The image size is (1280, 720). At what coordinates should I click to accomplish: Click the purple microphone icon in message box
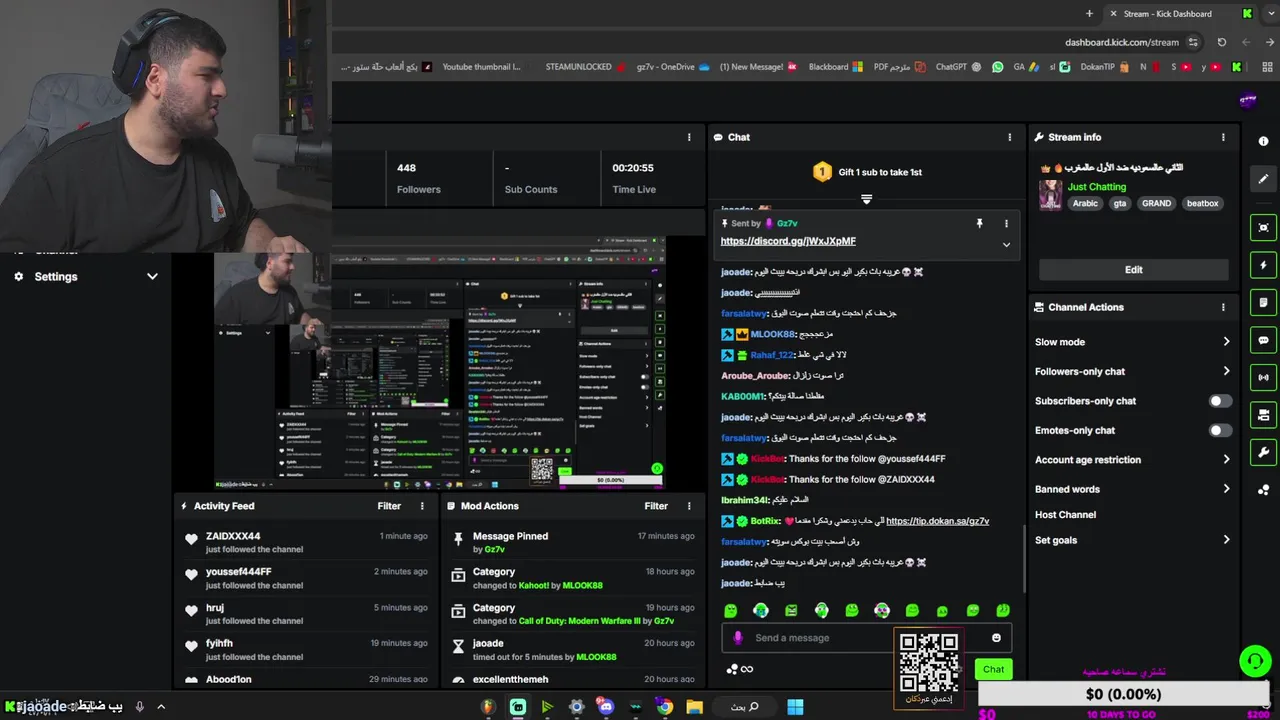click(738, 638)
